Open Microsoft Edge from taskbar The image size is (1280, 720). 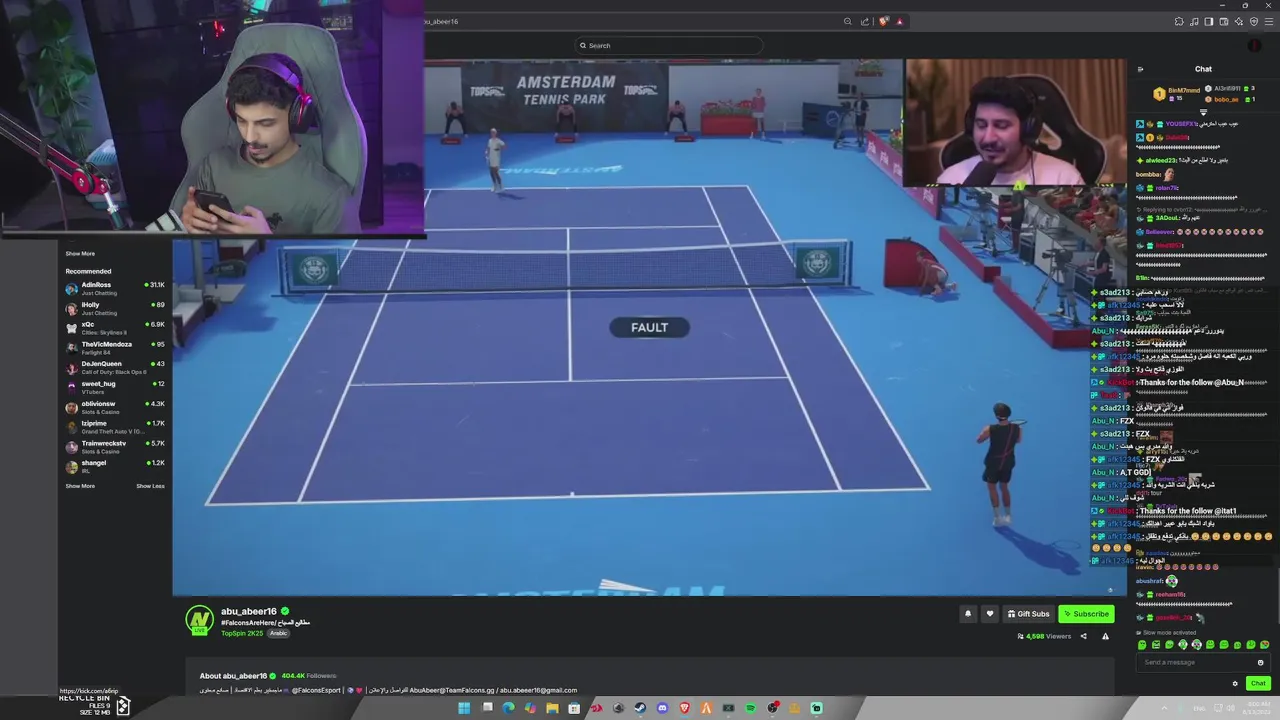coord(508,708)
